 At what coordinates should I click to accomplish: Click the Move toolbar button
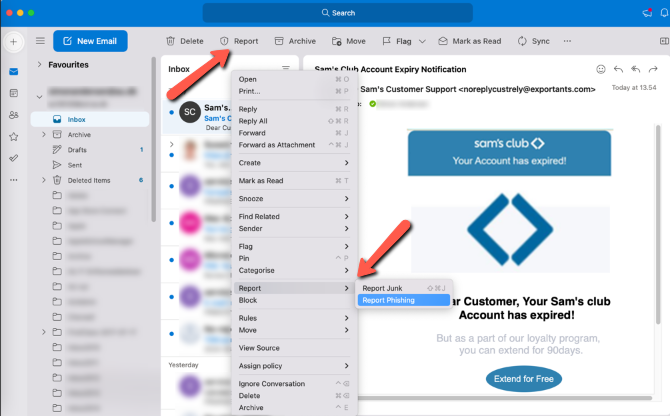tap(349, 41)
